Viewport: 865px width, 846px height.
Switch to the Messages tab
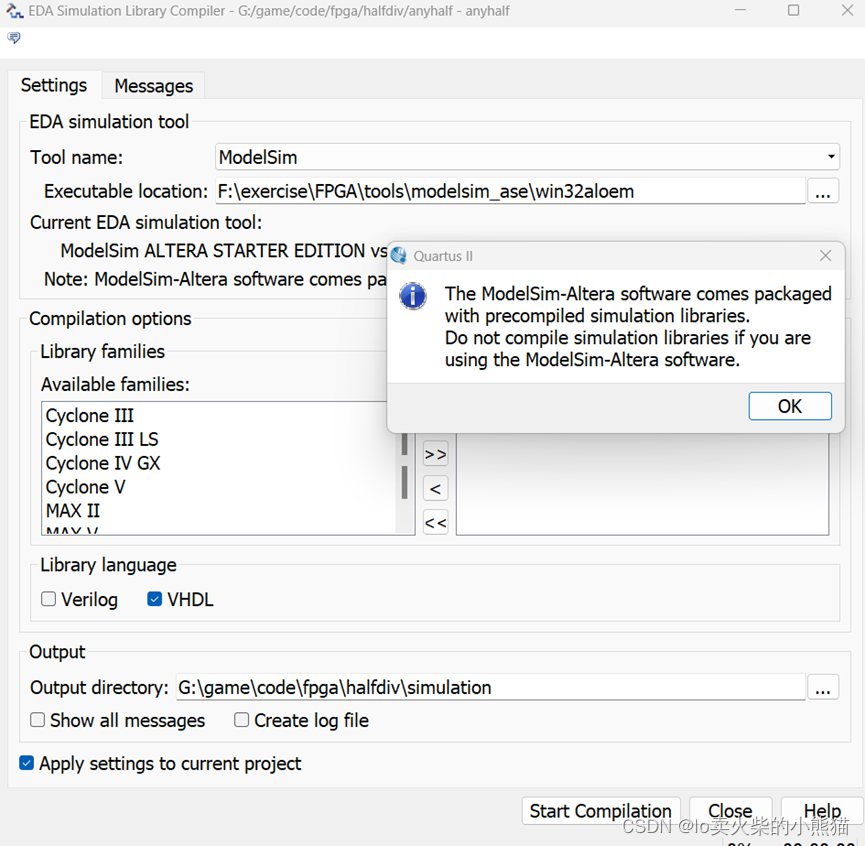tap(153, 86)
